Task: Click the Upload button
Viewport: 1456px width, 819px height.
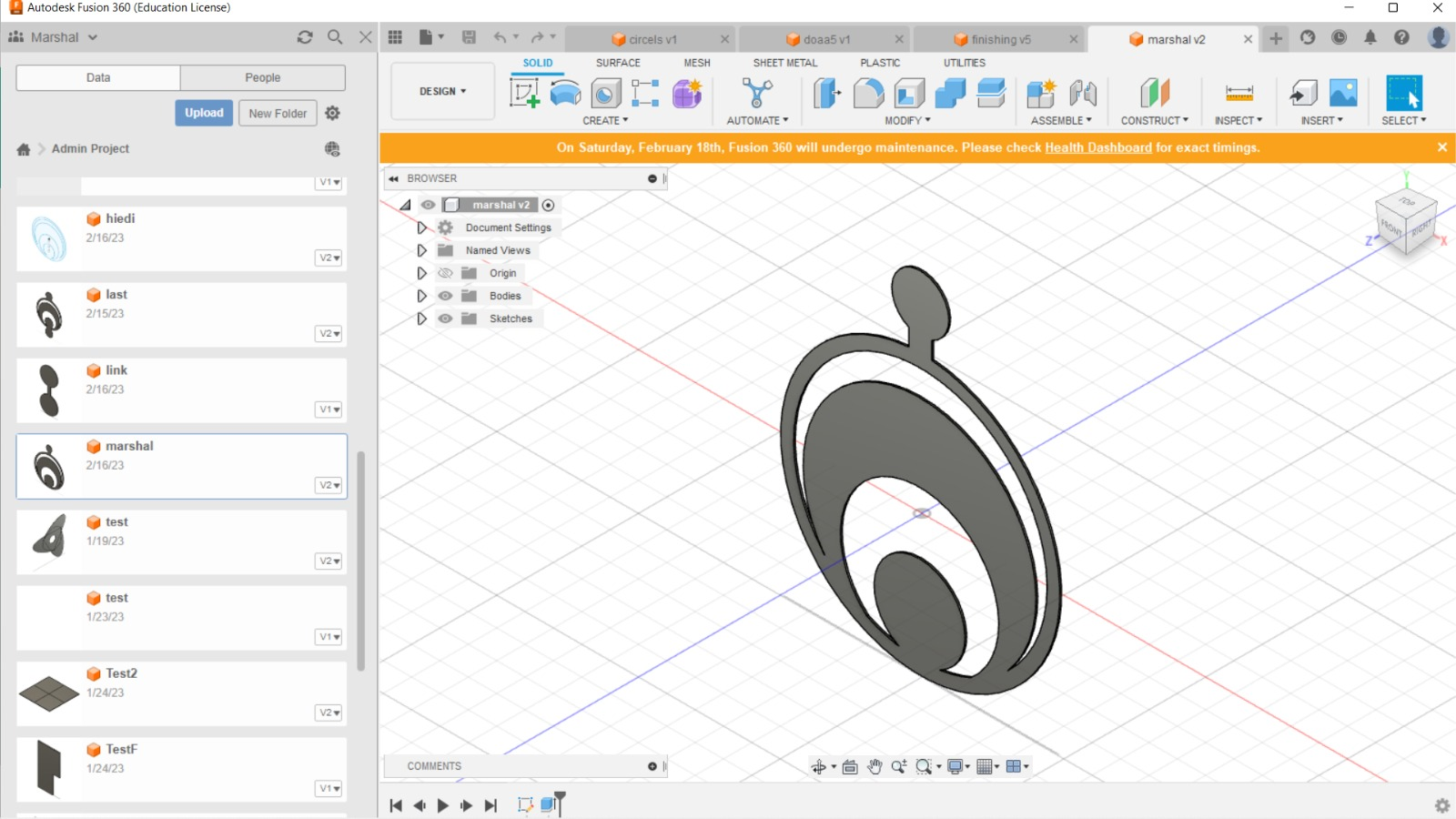Action: pos(204,113)
